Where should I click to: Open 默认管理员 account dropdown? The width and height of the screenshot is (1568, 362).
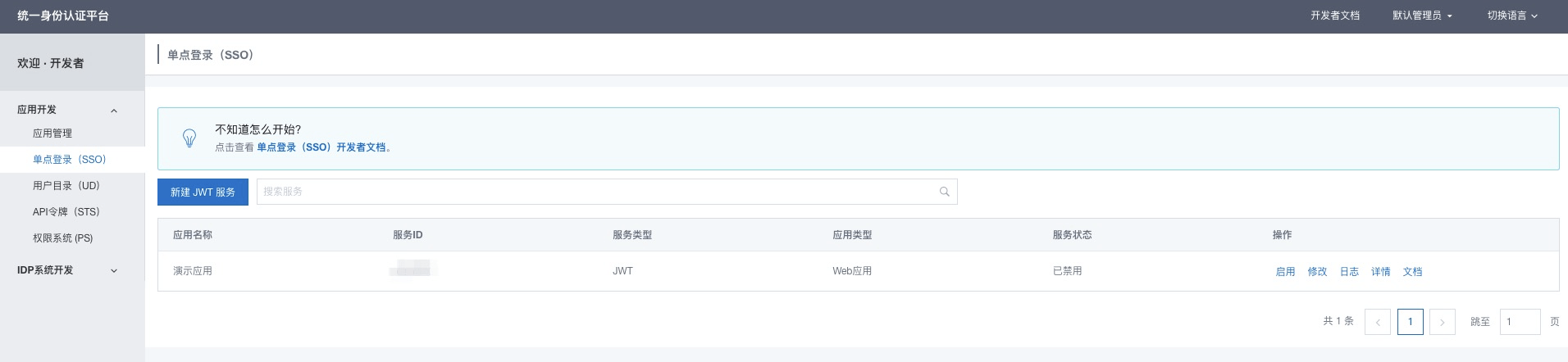coord(1421,16)
